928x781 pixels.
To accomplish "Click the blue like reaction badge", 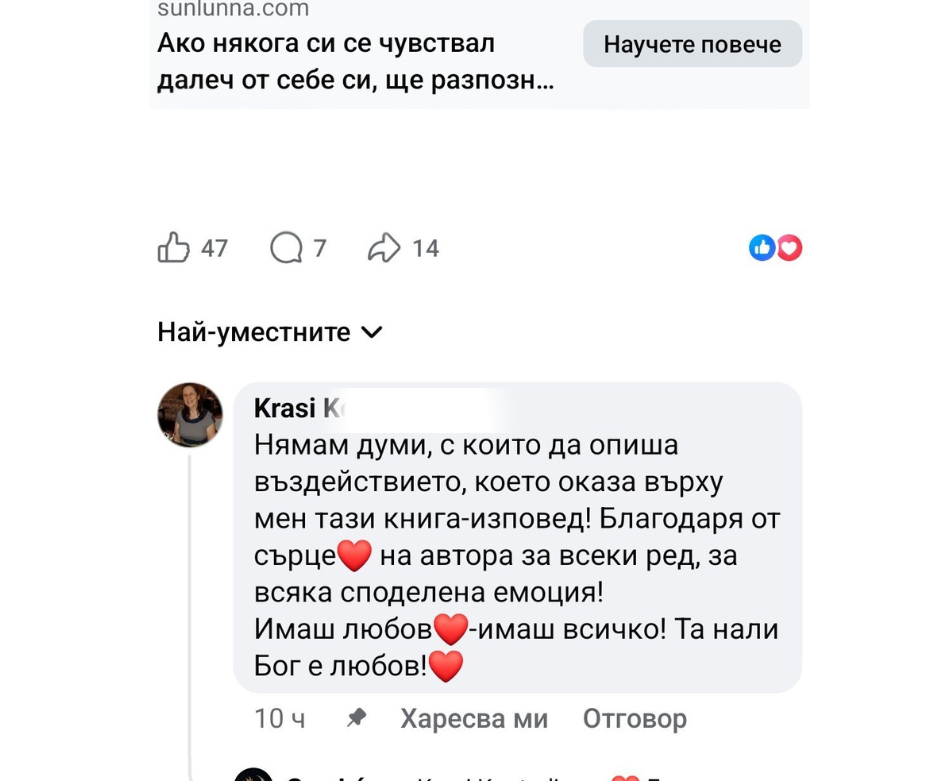I will coord(762,248).
